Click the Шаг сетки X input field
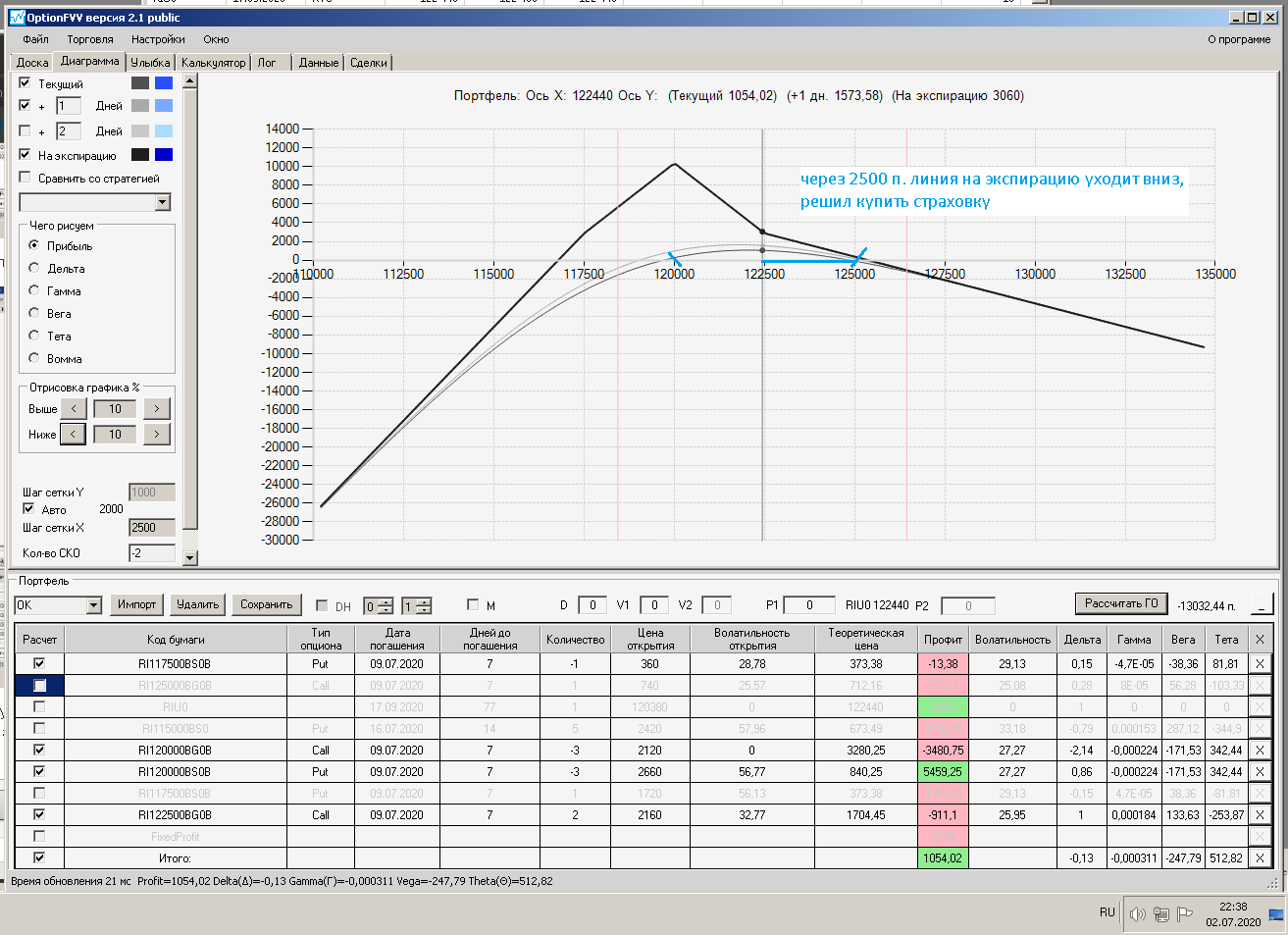 click(152, 528)
